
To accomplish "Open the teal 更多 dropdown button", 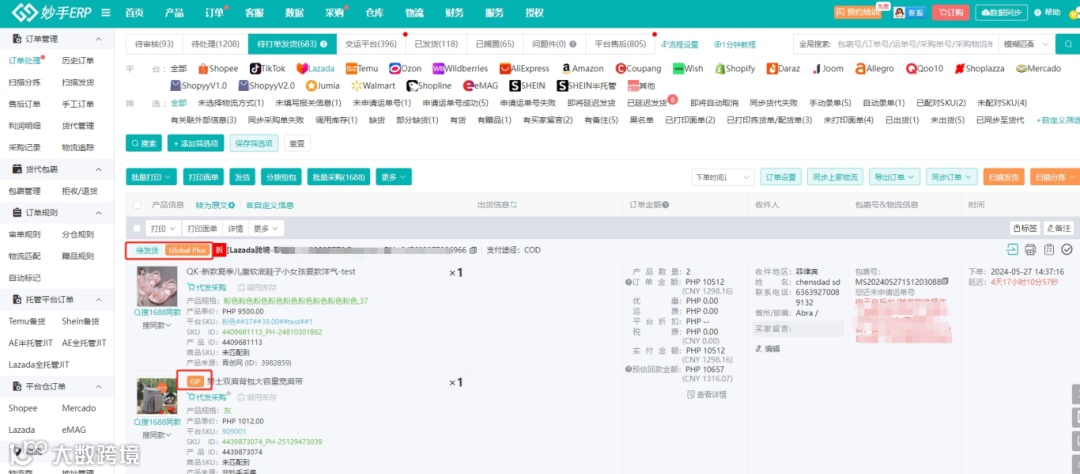I will coord(393,177).
